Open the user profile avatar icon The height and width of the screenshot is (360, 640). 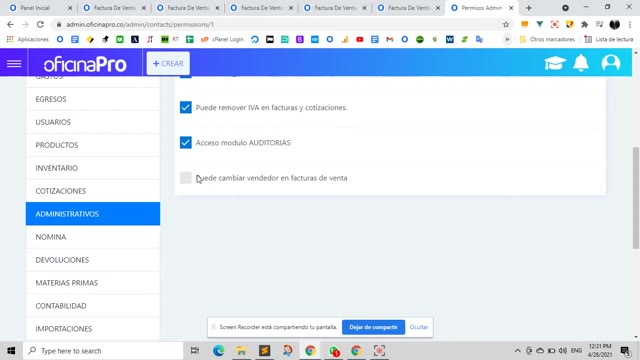pos(611,63)
